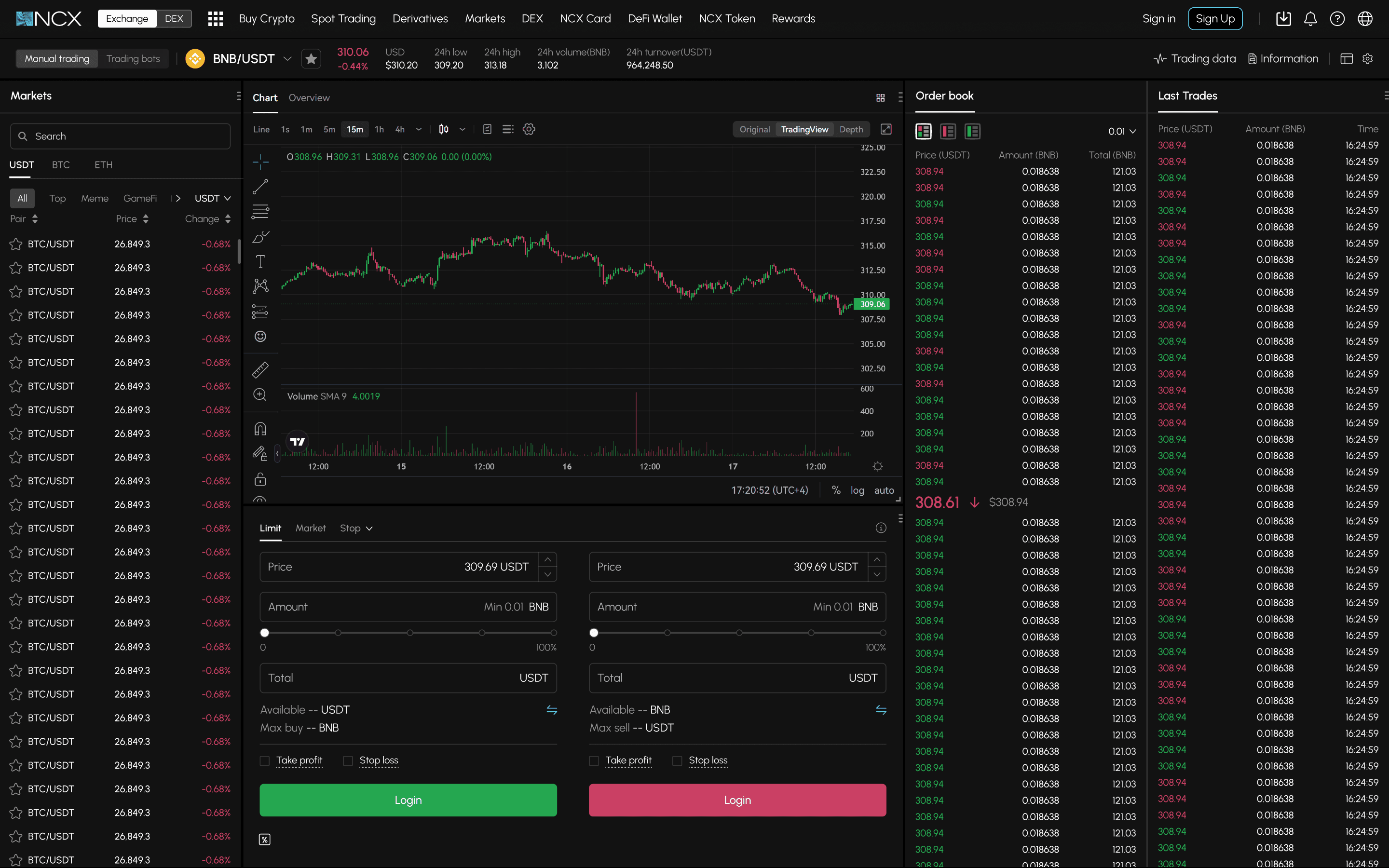
Task: Expand the BNB/USDT pair selector
Action: (287, 58)
